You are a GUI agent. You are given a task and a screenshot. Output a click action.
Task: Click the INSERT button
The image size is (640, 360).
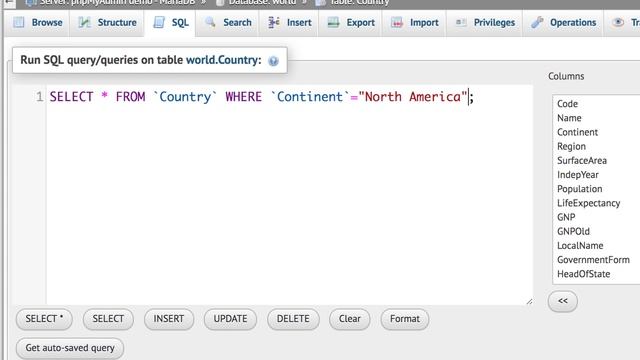pos(169,319)
